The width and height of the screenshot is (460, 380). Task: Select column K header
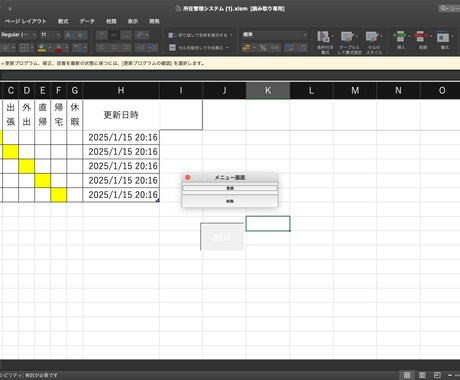(268, 91)
